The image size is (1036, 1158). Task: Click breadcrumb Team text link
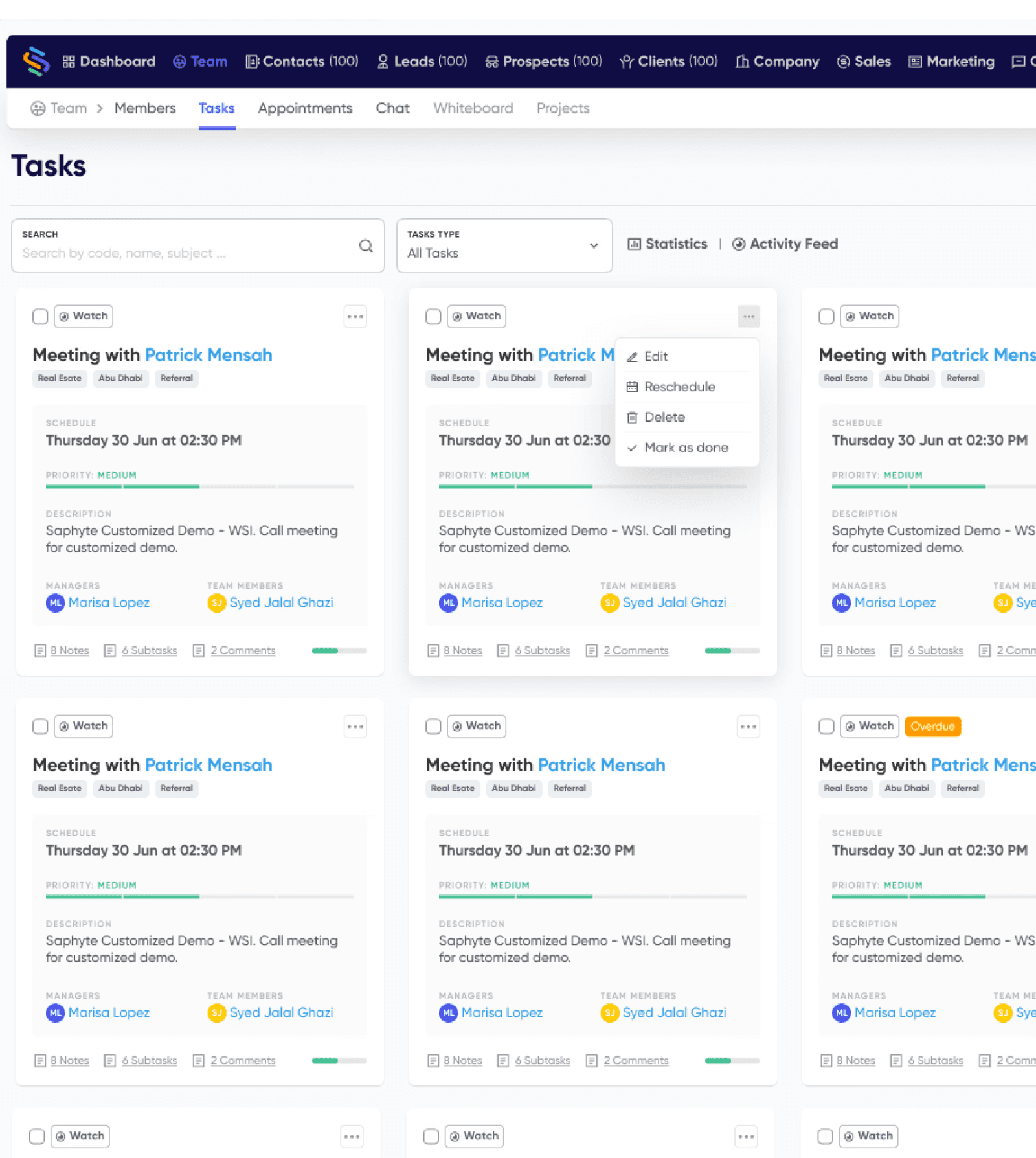click(x=69, y=108)
